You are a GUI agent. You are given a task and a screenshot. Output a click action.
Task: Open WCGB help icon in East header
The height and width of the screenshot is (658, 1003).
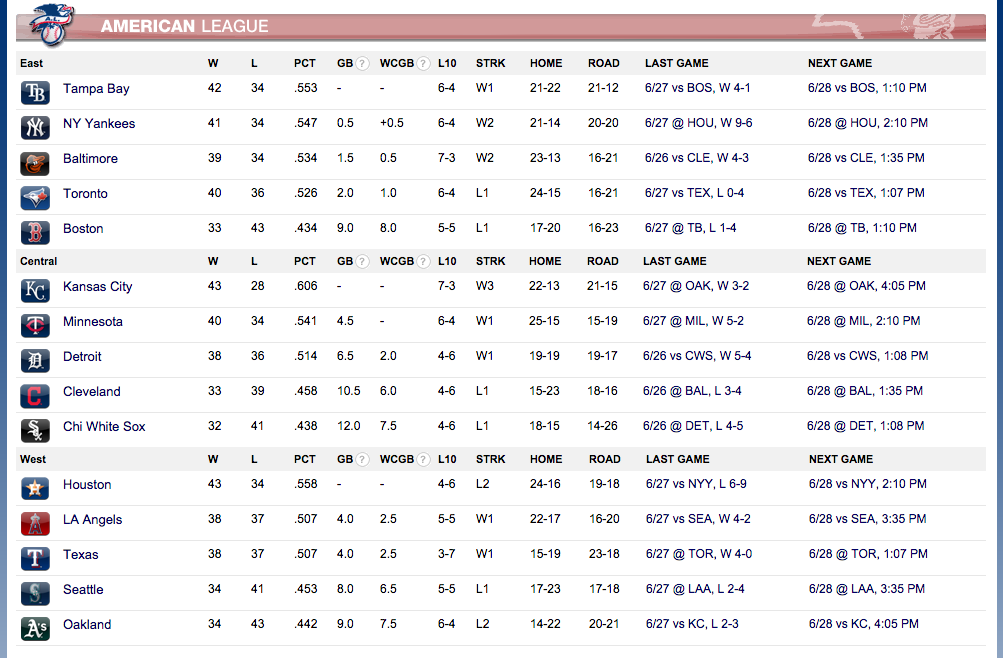click(x=423, y=63)
